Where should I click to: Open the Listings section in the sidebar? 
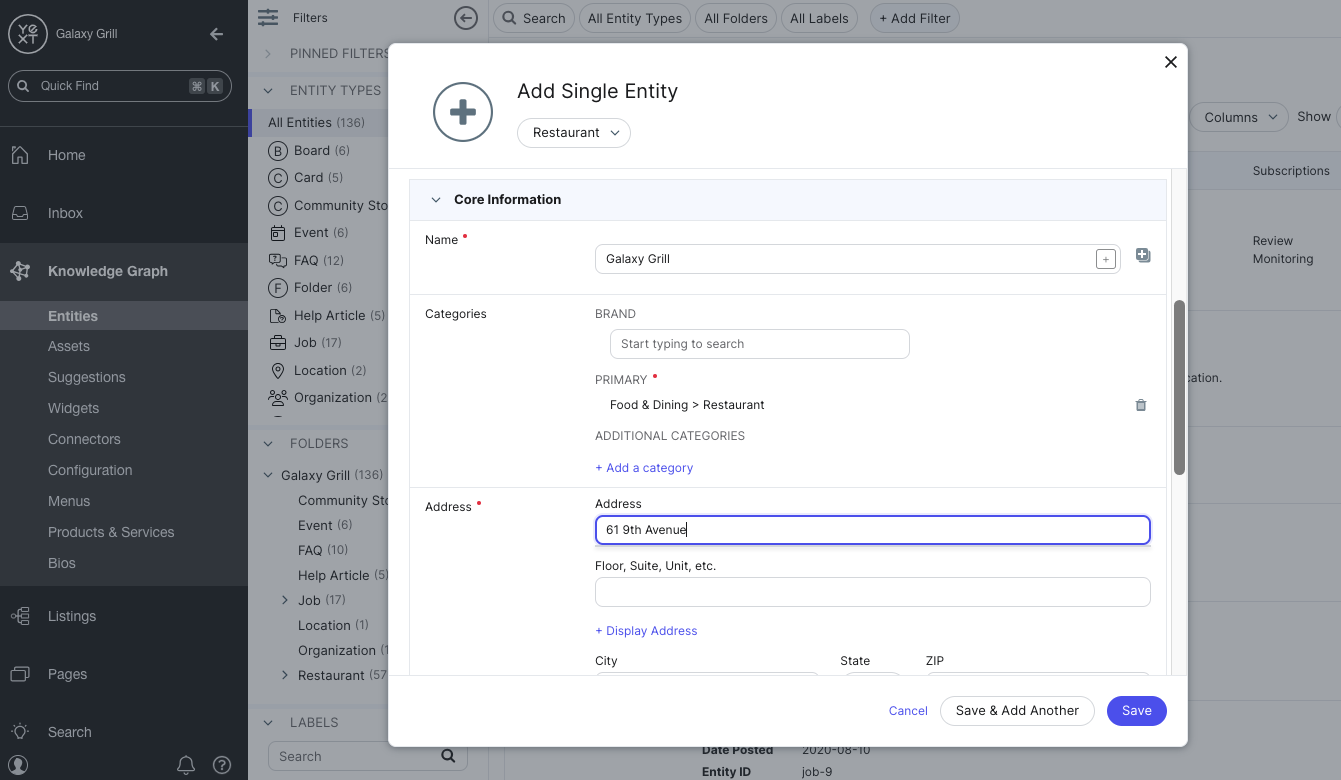tap(70, 615)
